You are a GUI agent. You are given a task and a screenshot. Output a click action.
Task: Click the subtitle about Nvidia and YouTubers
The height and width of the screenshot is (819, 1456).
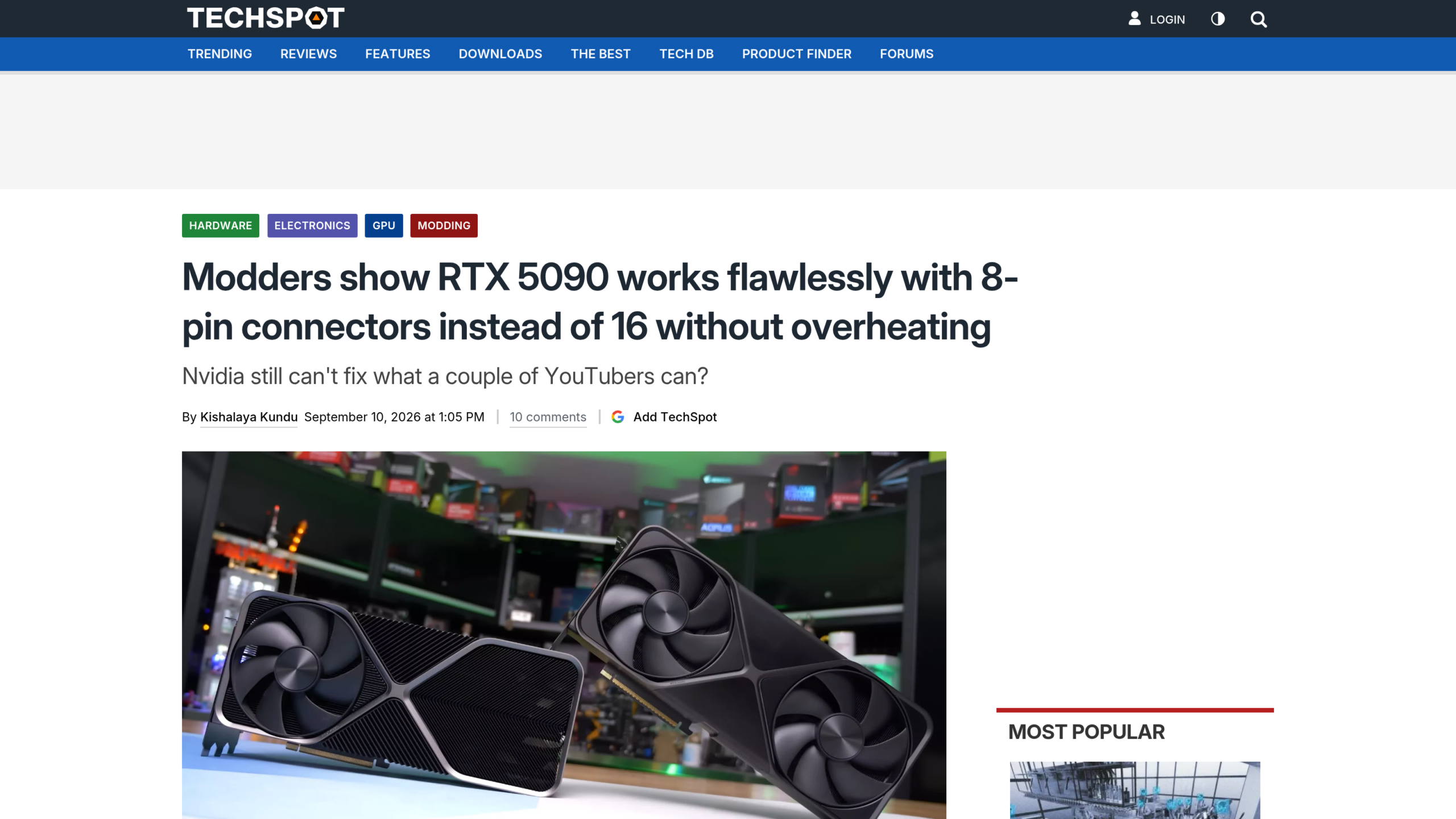445,377
